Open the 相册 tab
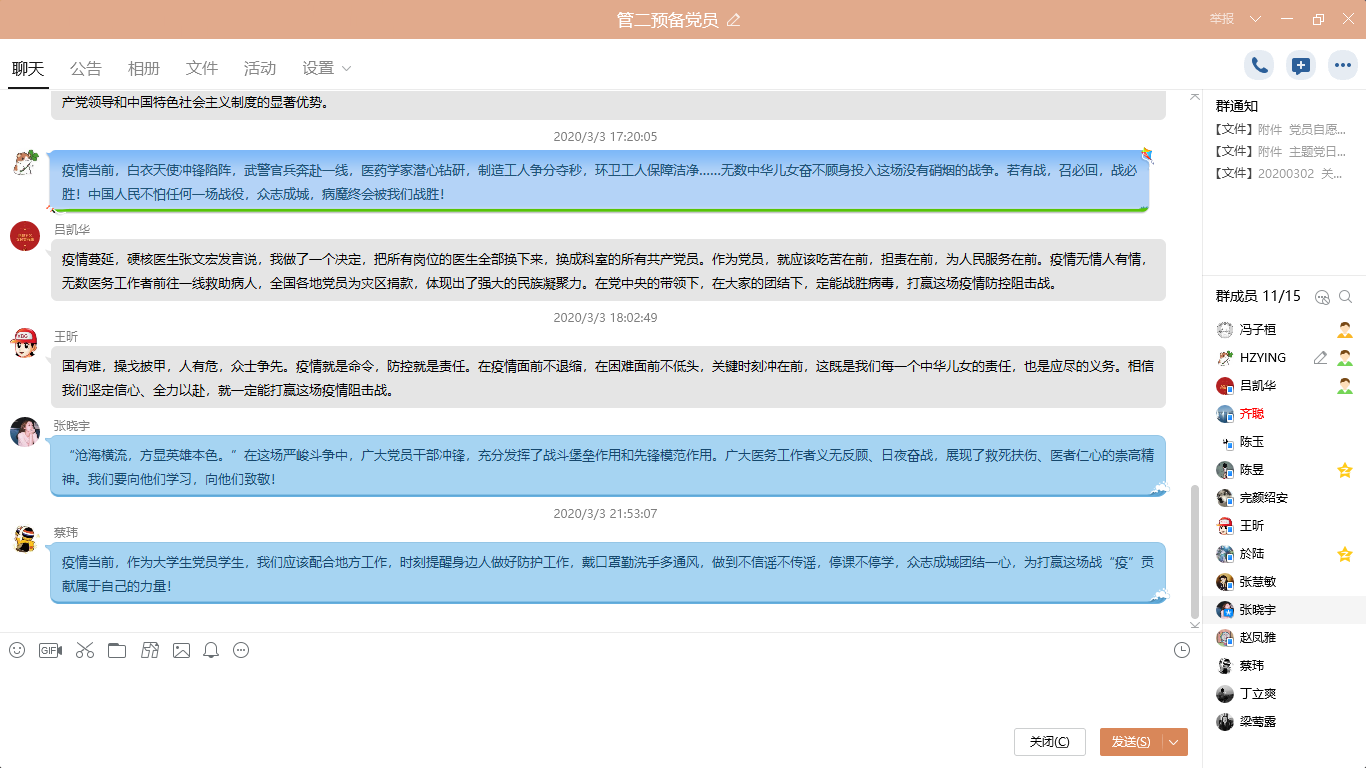 tap(144, 68)
